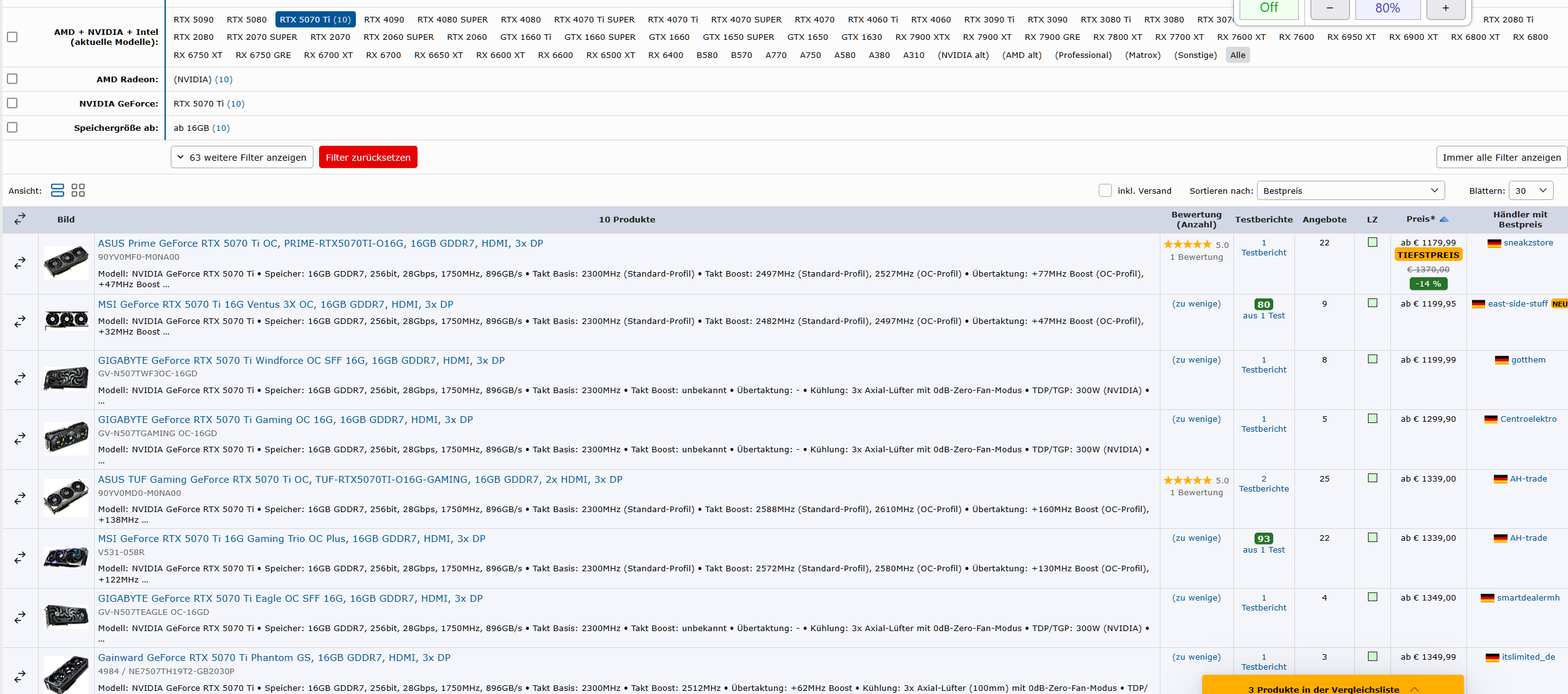Open Testbericht link for GIGABYTE Gaming OC

click(1263, 424)
